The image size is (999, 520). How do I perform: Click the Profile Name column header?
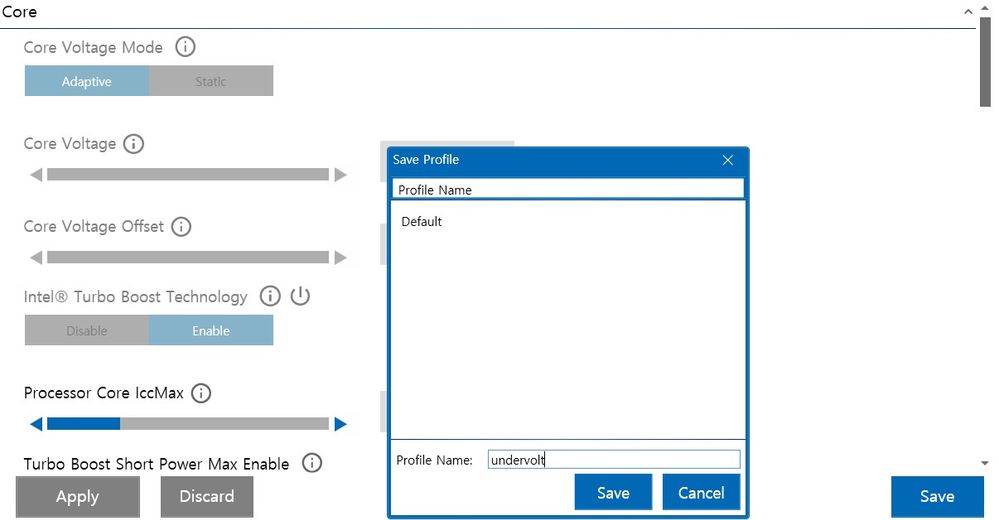567,189
